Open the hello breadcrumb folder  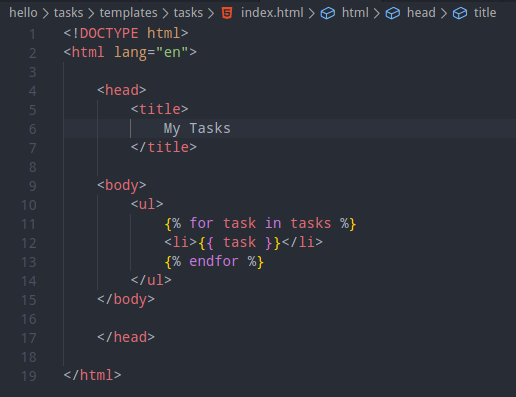[x=23, y=13]
